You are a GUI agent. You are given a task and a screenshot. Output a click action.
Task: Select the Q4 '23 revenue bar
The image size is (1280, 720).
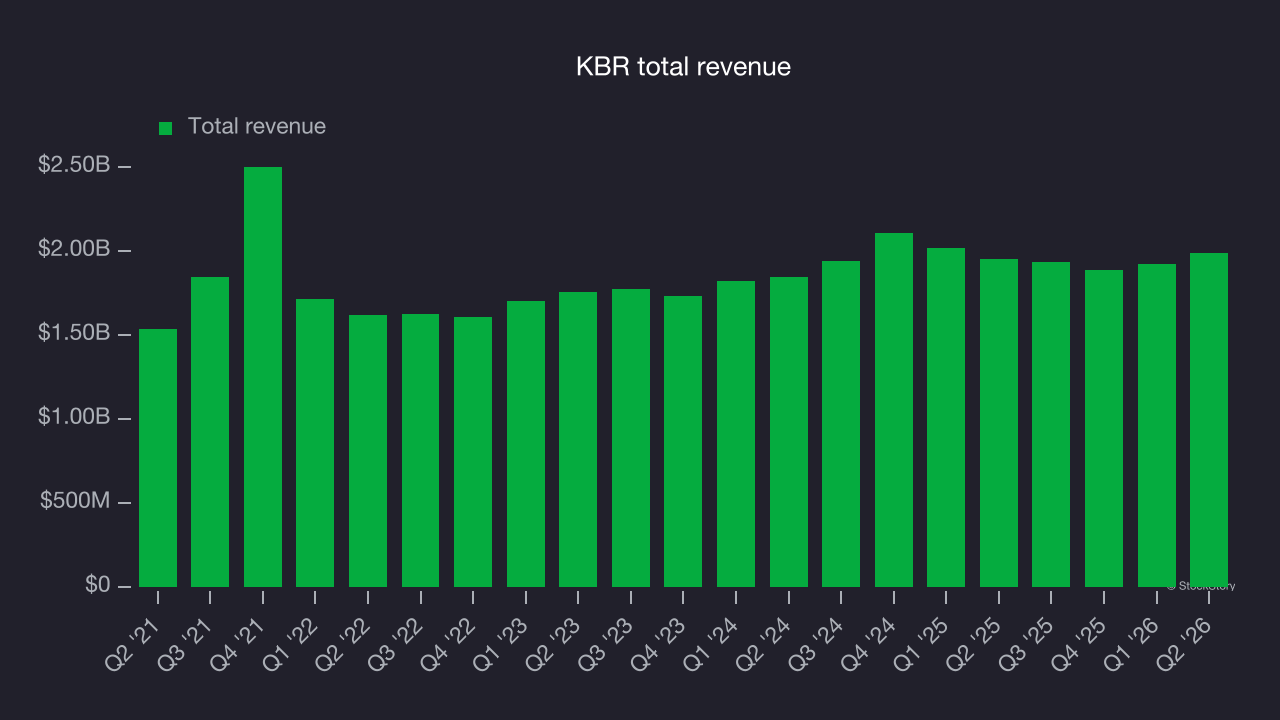683,441
